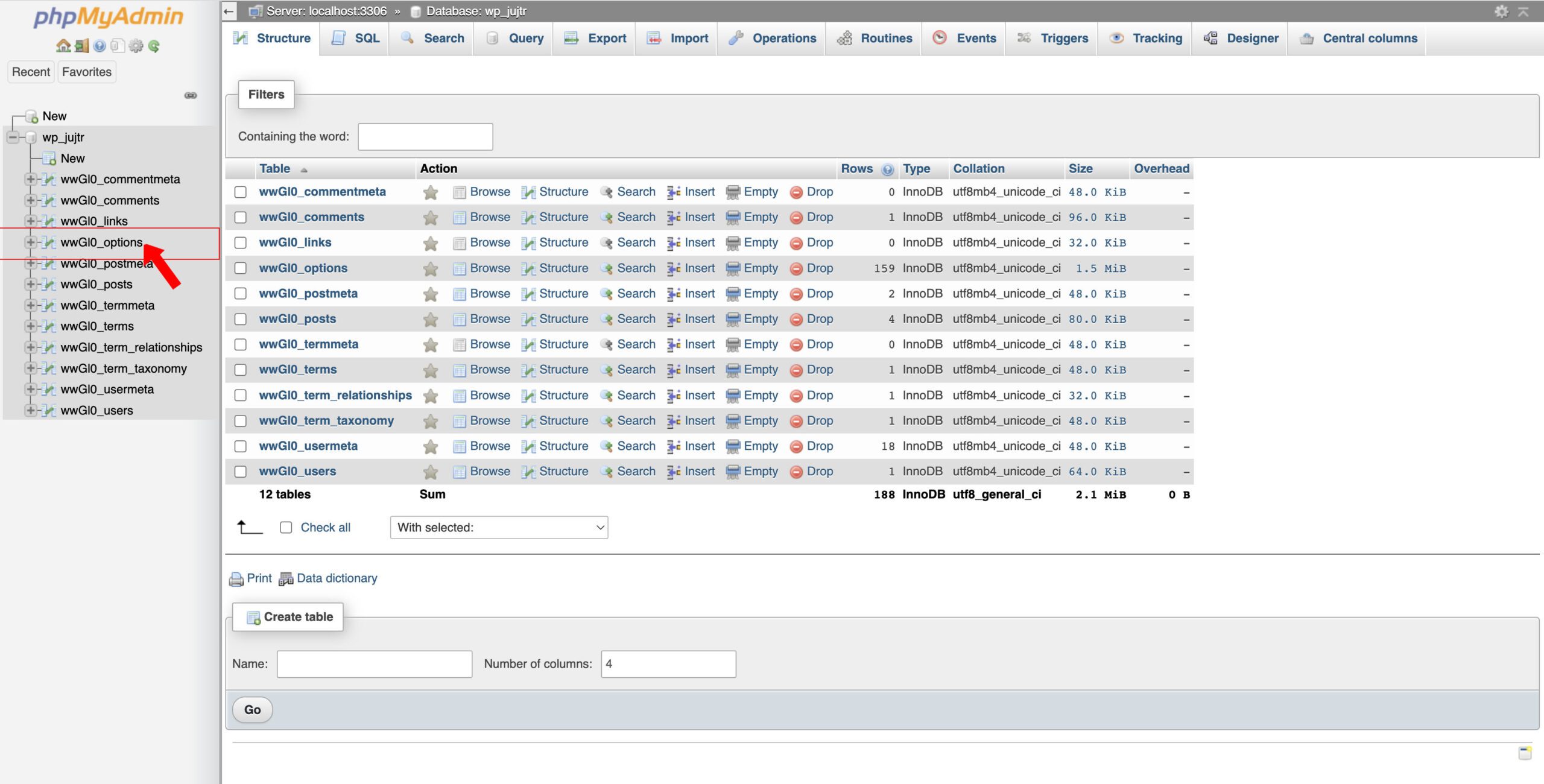Image resolution: width=1544 pixels, height=784 pixels.
Task: Click Empty icon for wwGI0_comments row
Action: [733, 218]
